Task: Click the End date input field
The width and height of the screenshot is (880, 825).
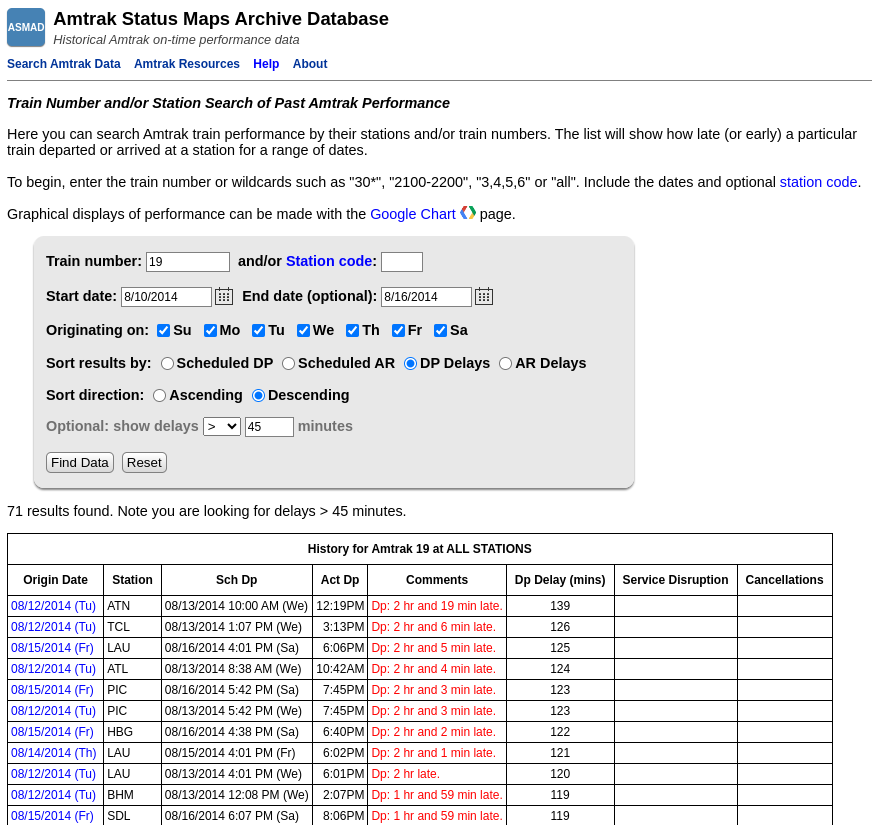Action: (427, 297)
